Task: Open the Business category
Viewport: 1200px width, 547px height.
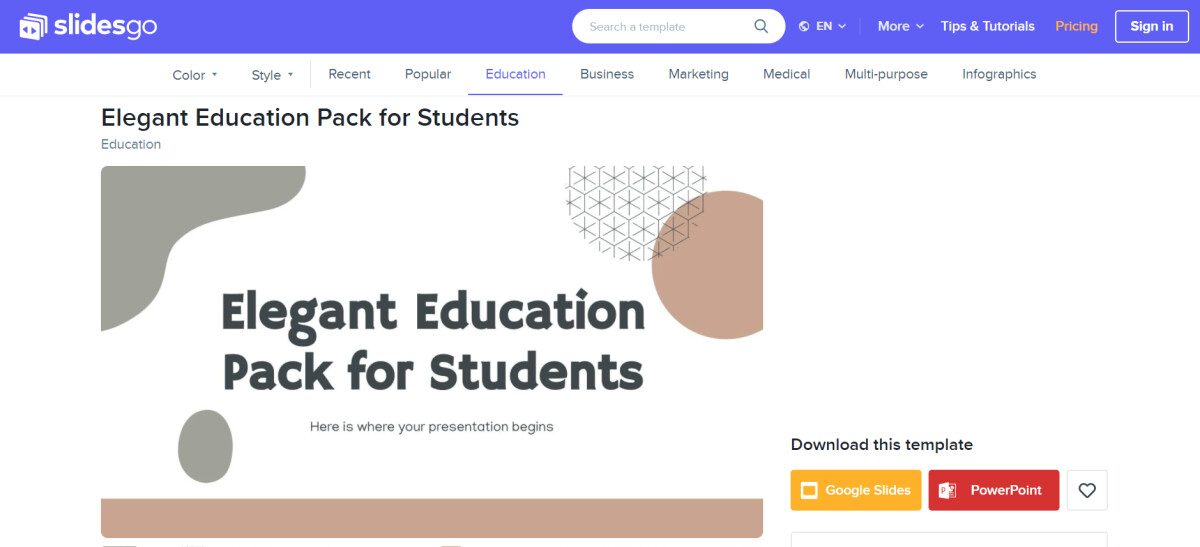Action: (x=607, y=74)
